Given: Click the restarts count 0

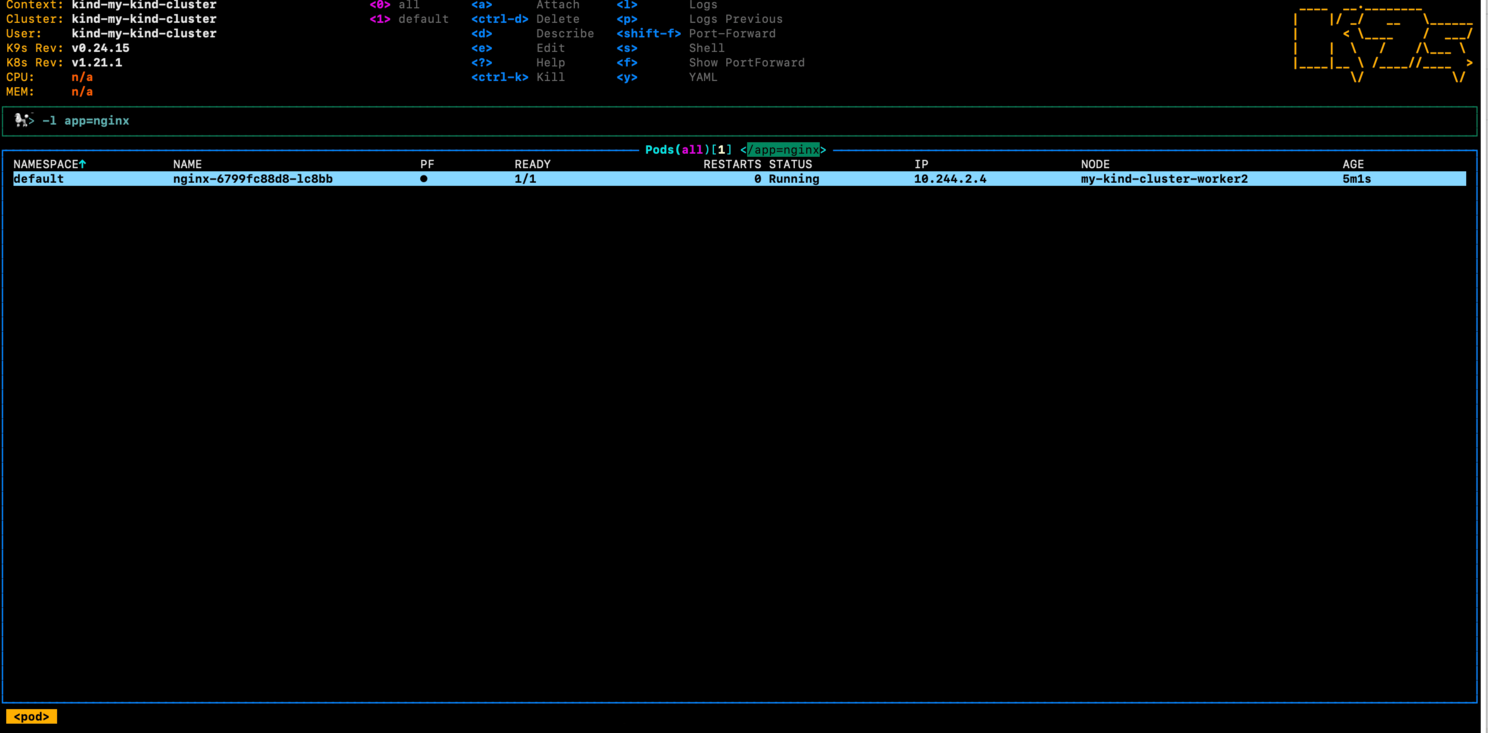Looking at the screenshot, I should (x=758, y=179).
